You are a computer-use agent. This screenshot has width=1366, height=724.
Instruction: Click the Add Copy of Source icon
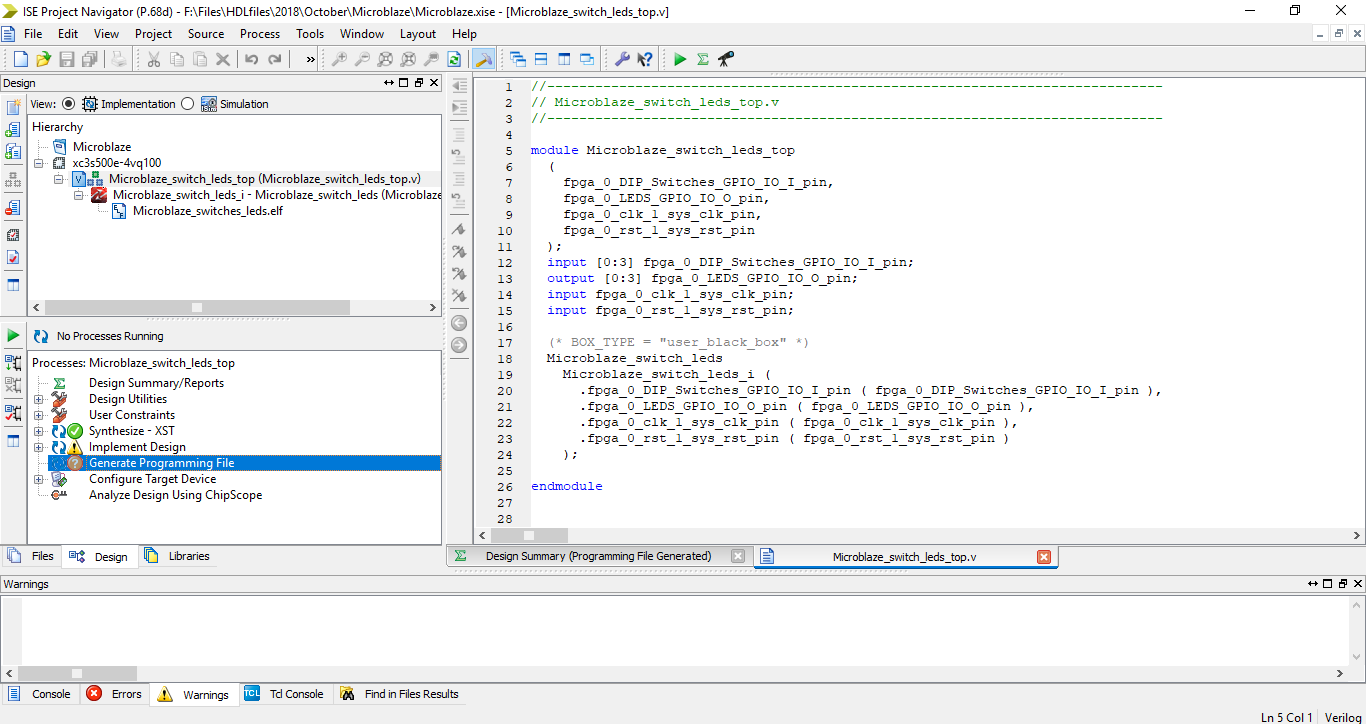pyautogui.click(x=13, y=152)
